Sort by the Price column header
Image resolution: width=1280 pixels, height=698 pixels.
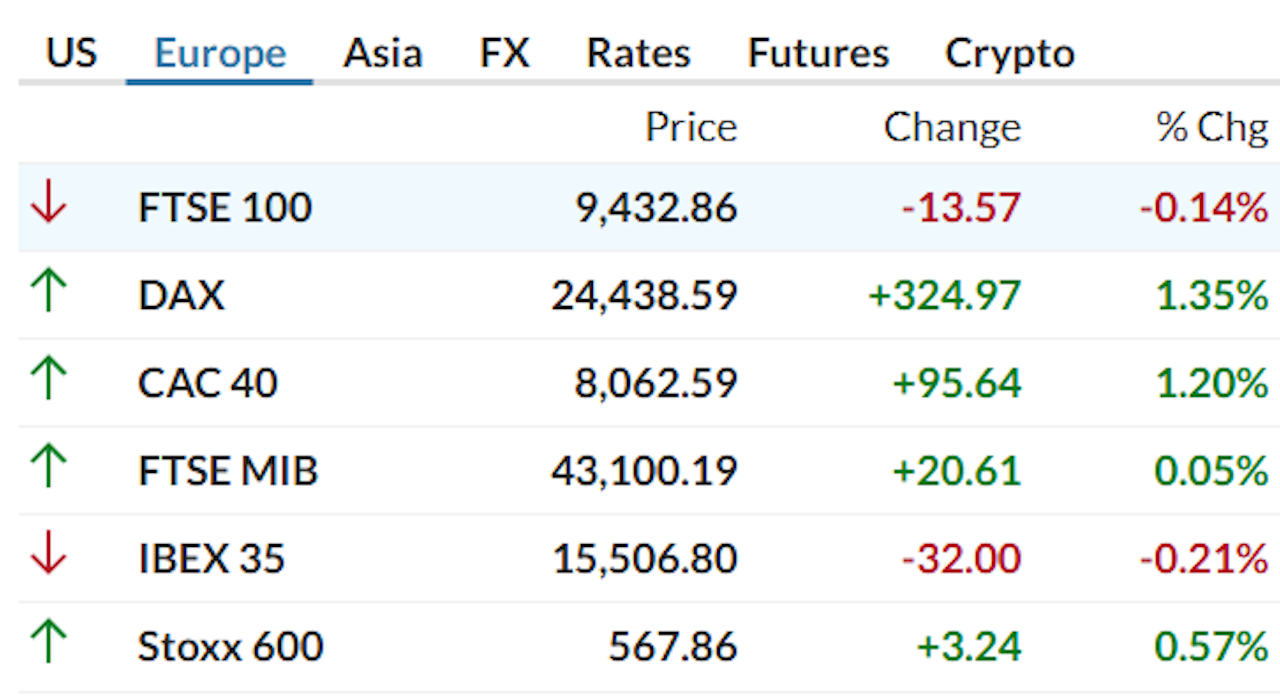pos(691,126)
